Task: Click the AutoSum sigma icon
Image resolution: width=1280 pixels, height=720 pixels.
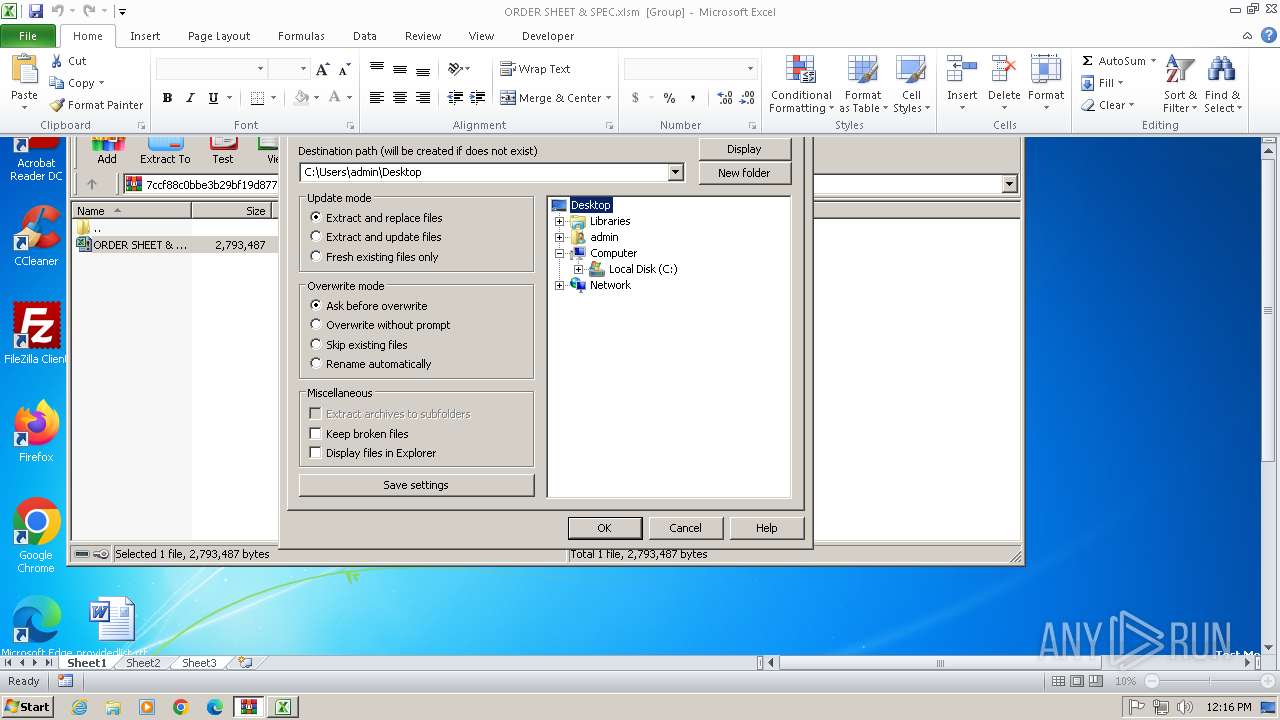Action: (x=1087, y=61)
